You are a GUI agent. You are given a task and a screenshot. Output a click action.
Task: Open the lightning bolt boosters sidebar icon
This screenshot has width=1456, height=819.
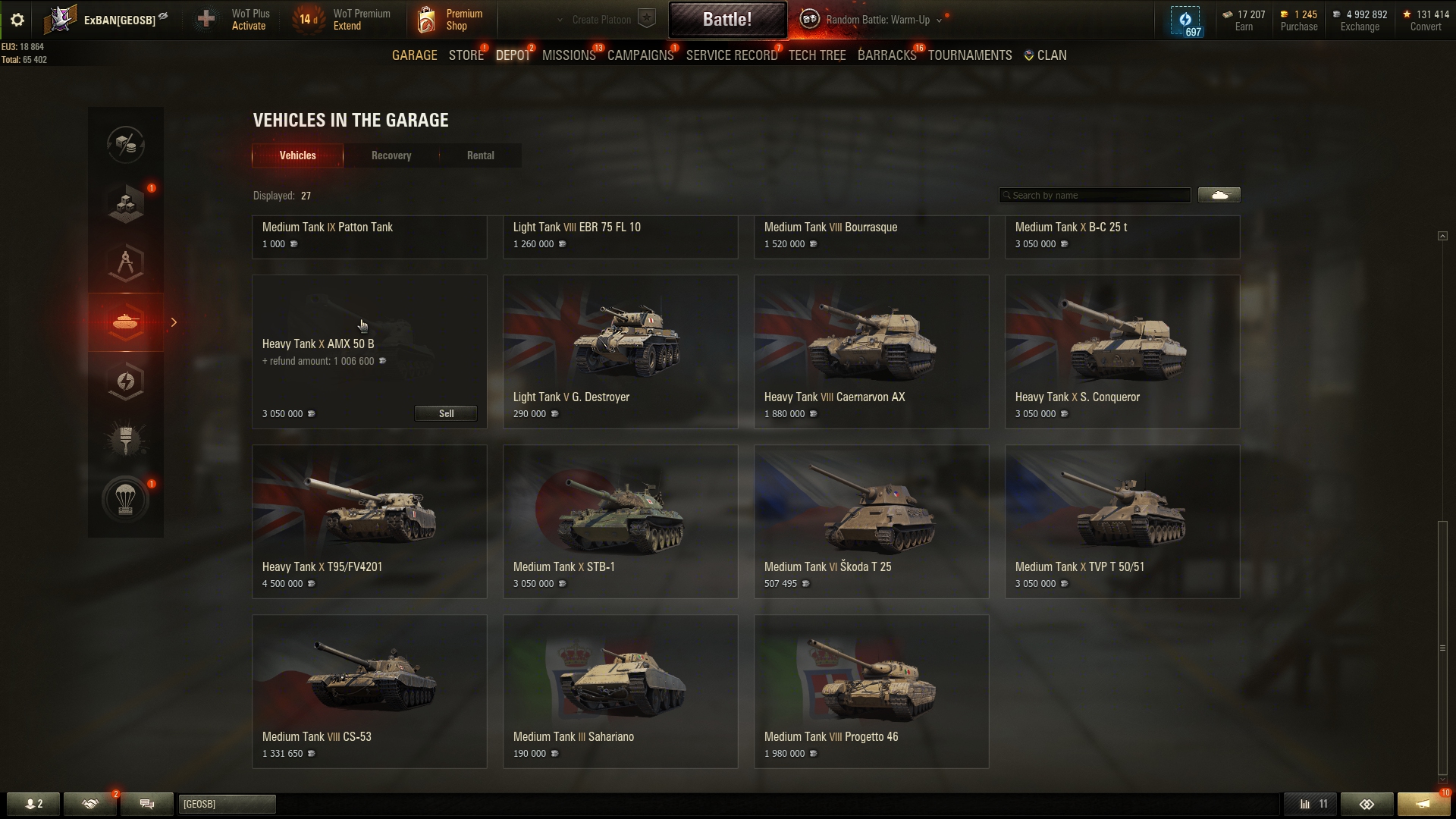[126, 381]
